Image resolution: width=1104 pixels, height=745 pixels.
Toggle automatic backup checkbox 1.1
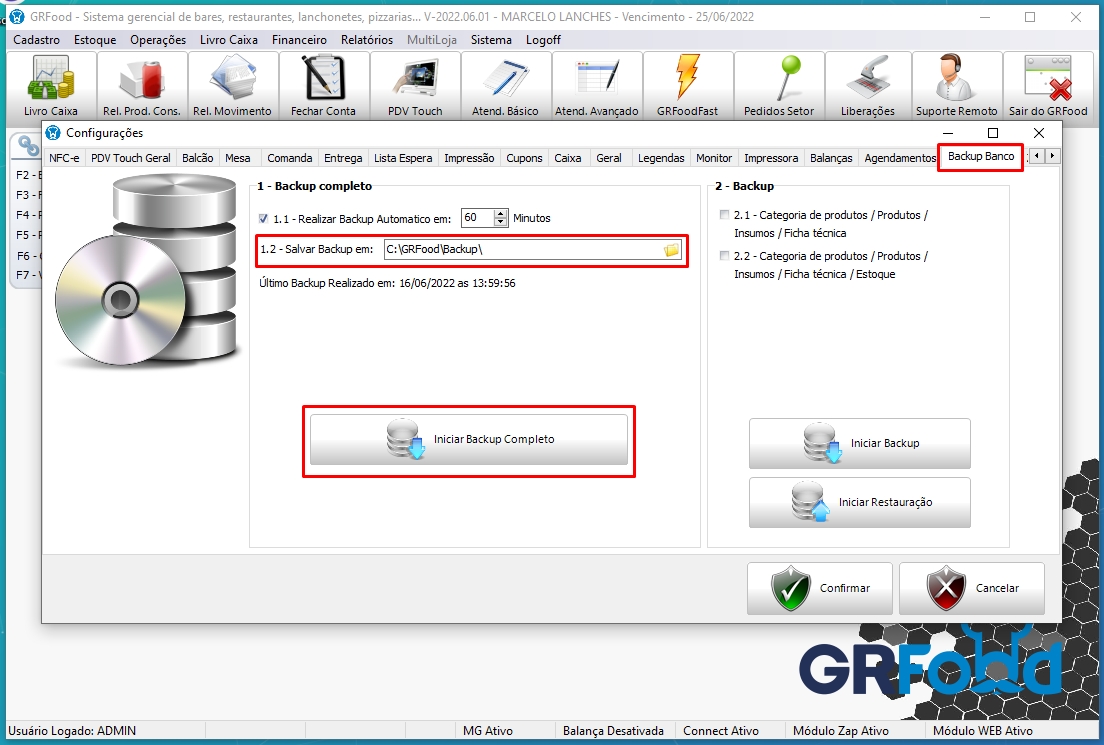pyautogui.click(x=263, y=218)
